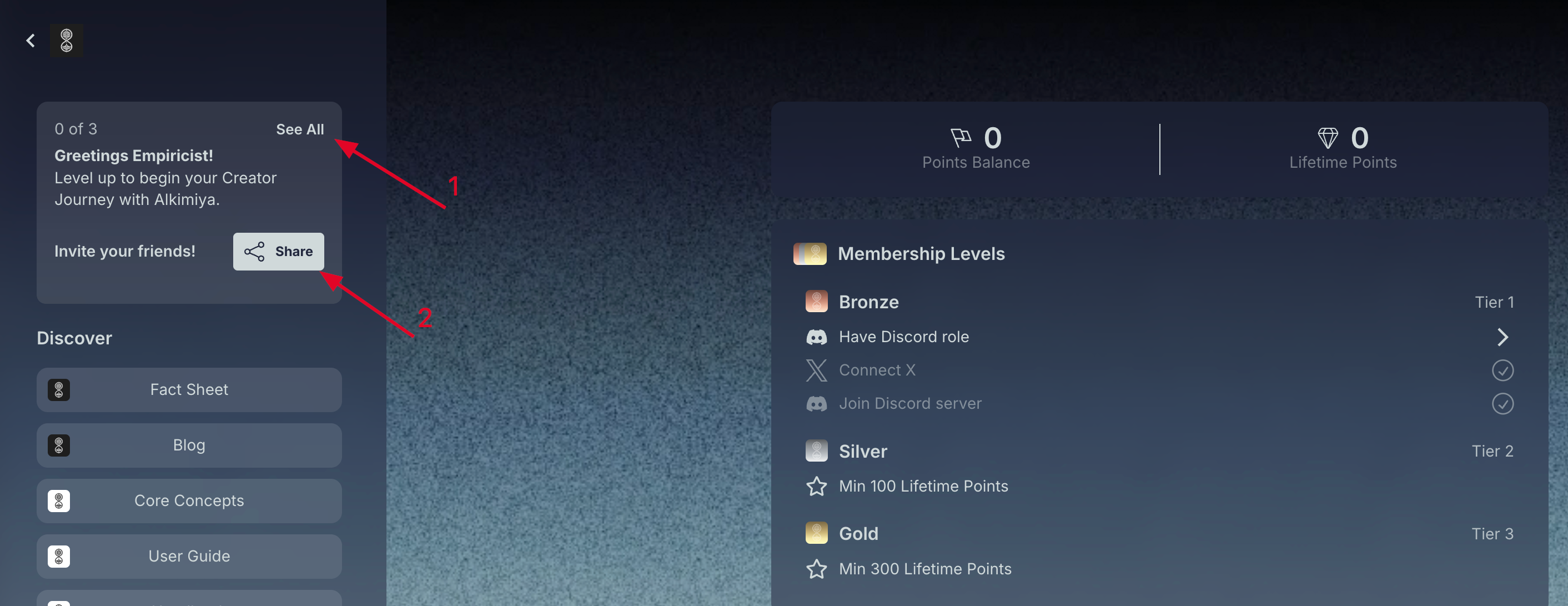The width and height of the screenshot is (1568, 606).
Task: Click the Have Discord role text
Action: (x=903, y=337)
